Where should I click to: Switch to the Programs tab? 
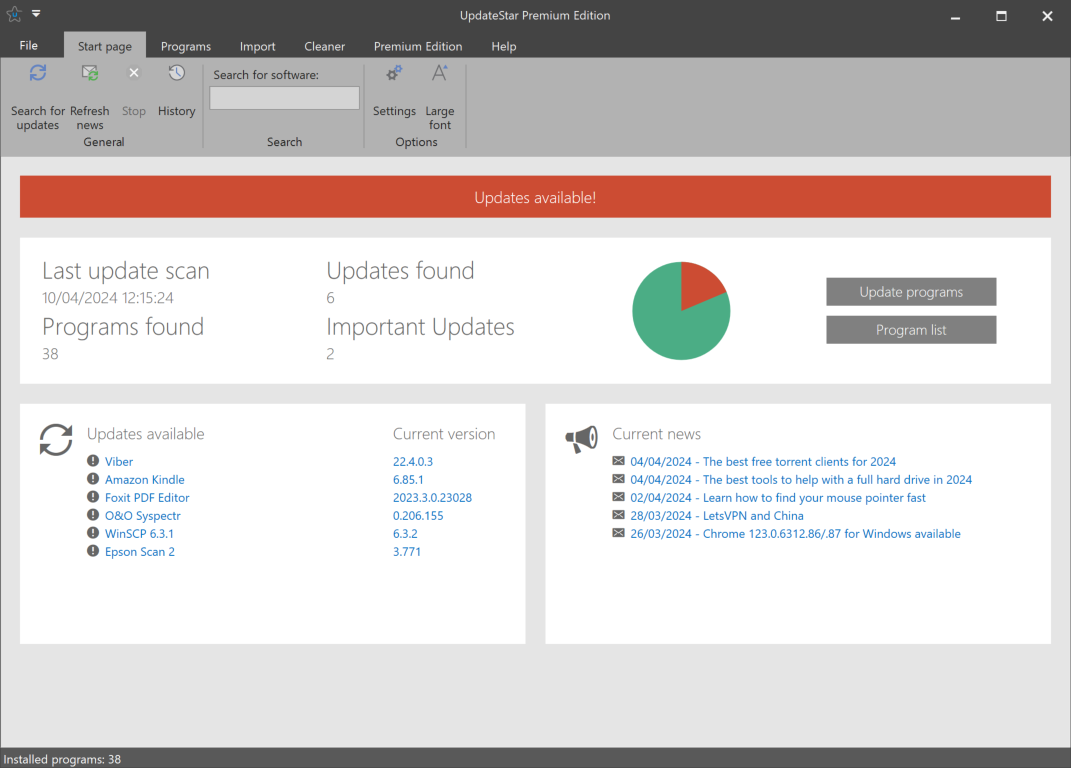click(x=186, y=46)
